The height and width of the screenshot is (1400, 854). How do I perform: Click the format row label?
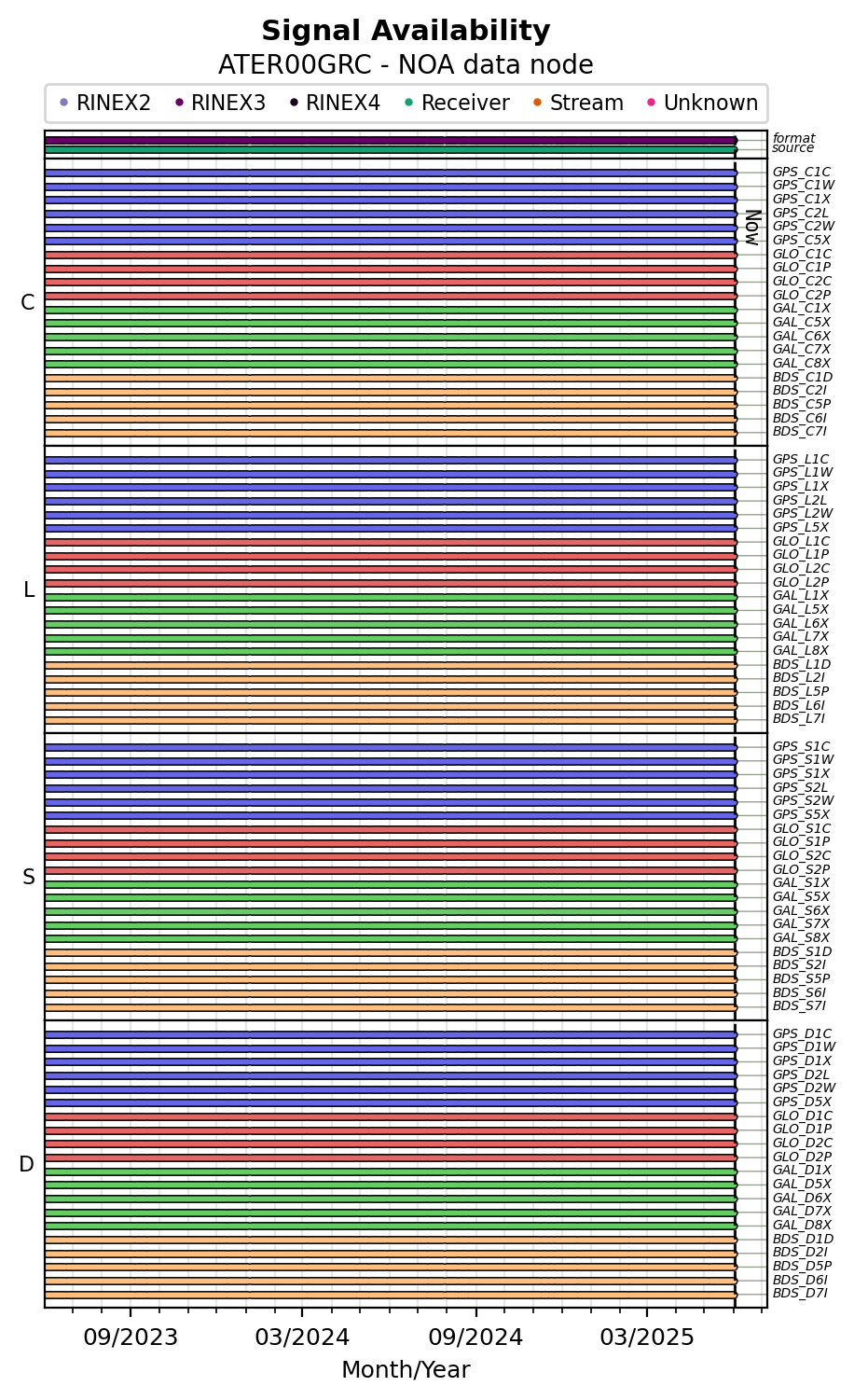[793, 138]
